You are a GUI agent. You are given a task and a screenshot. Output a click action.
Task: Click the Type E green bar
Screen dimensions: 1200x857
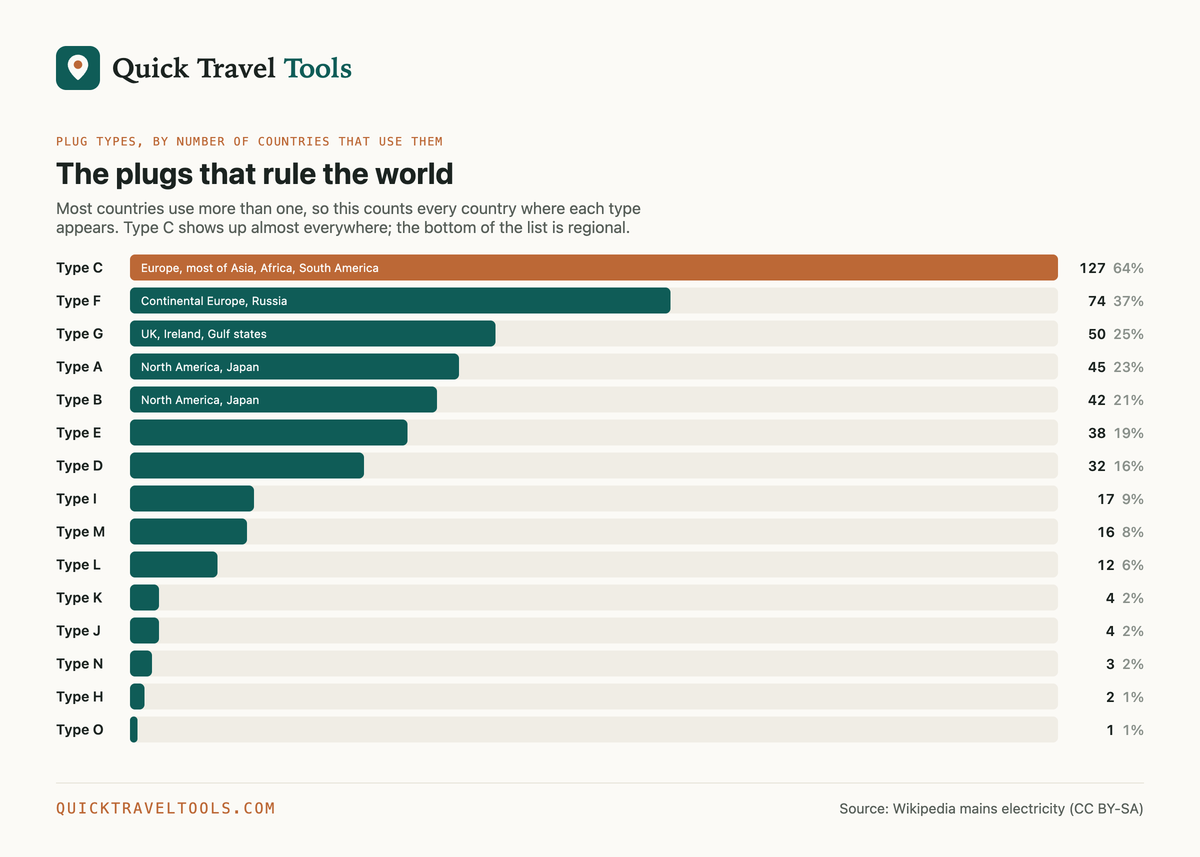269,433
